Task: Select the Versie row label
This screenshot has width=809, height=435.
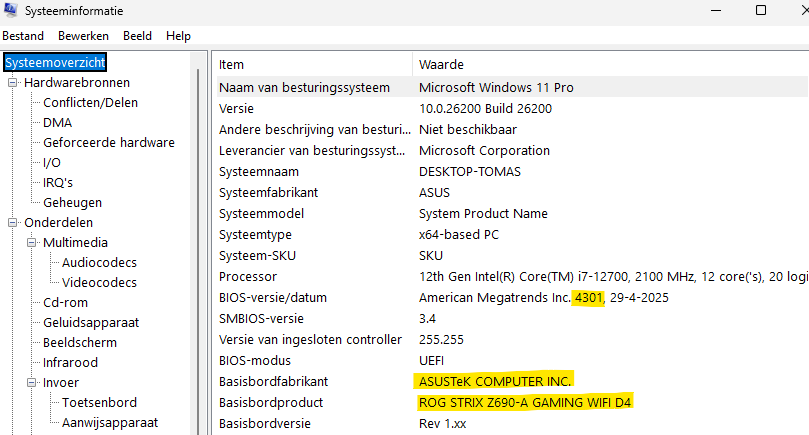Action: click(236, 109)
